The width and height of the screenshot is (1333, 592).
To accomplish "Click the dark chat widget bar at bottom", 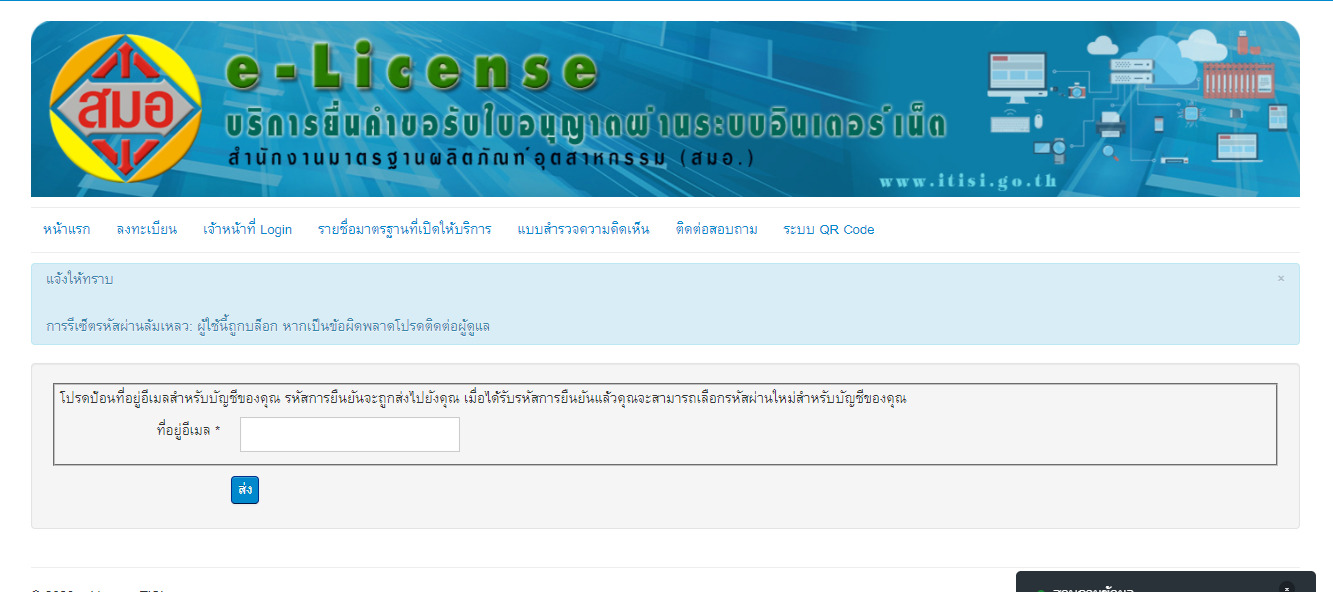I will tap(1166, 582).
